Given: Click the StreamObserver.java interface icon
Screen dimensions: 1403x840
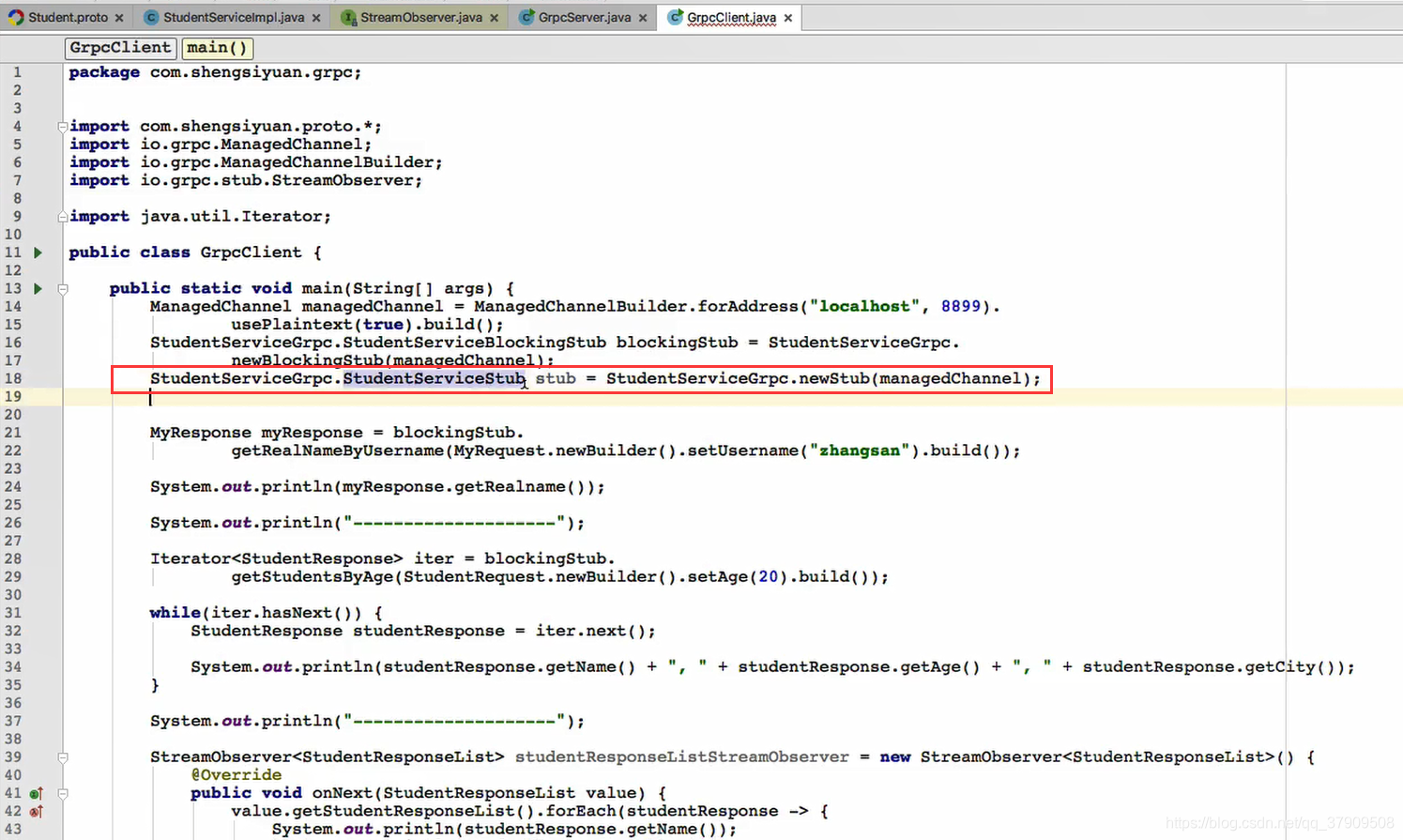Looking at the screenshot, I should click(348, 18).
